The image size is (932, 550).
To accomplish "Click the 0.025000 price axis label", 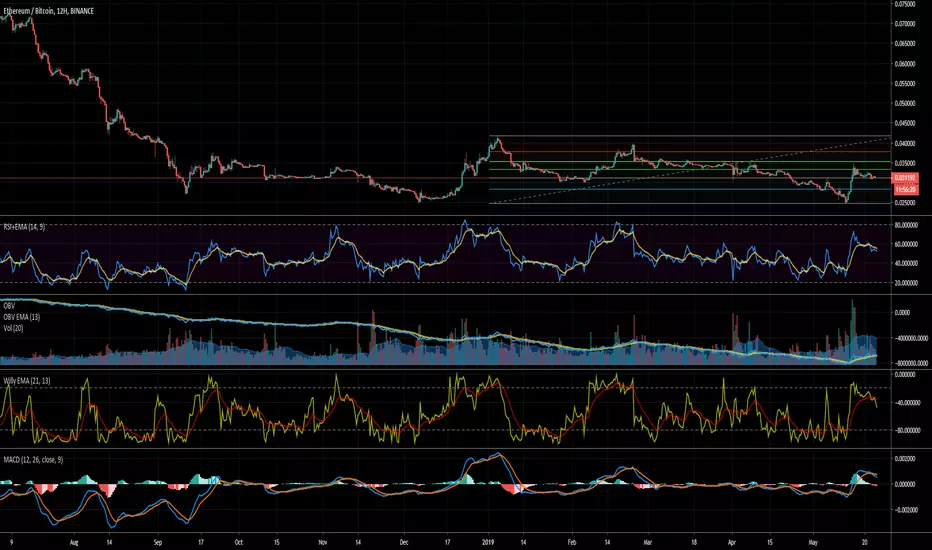I will coord(904,203).
